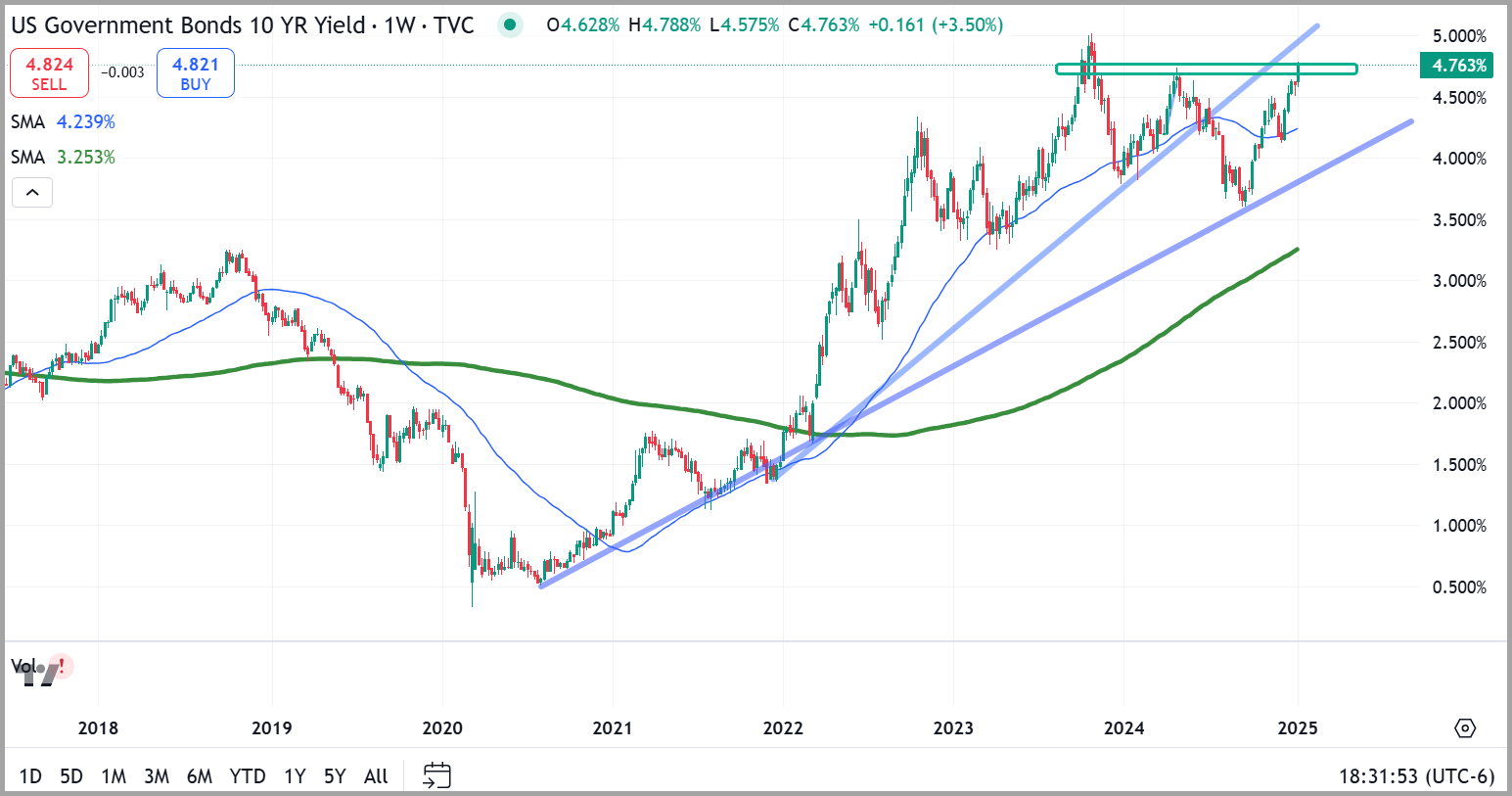Click the 4.763% current price label

click(1458, 66)
